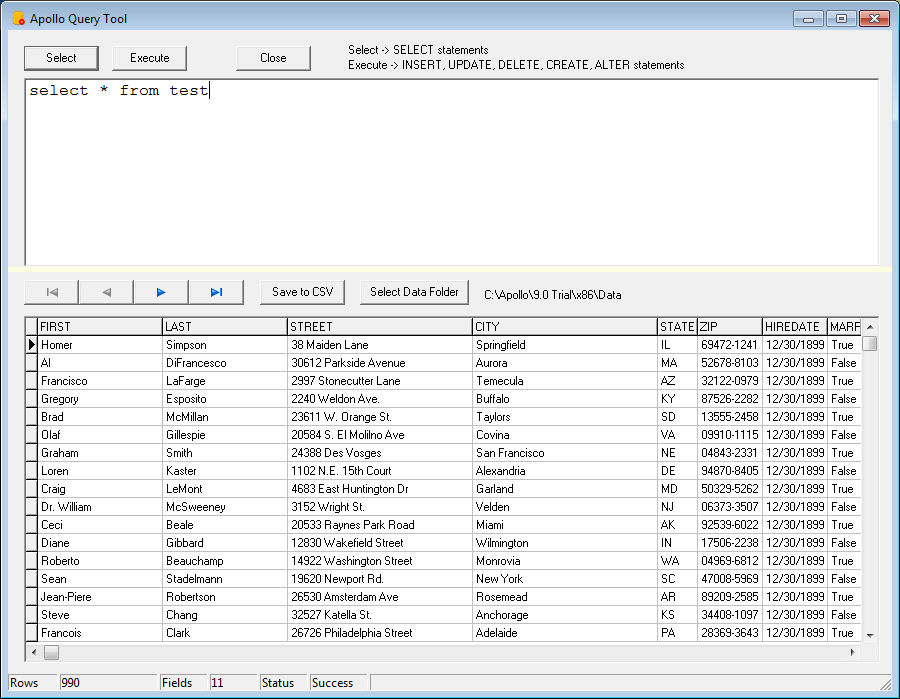Select the row indicator for Homer Simpson
This screenshot has width=900, height=699.
point(31,345)
